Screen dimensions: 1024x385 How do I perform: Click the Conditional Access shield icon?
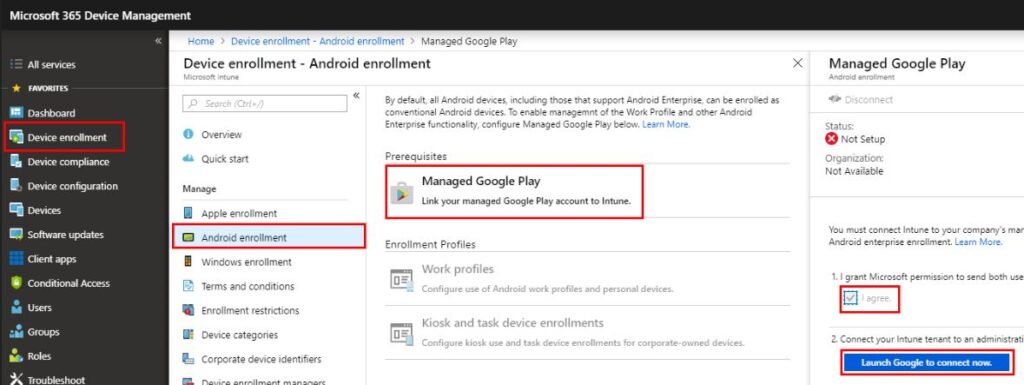click(16, 283)
